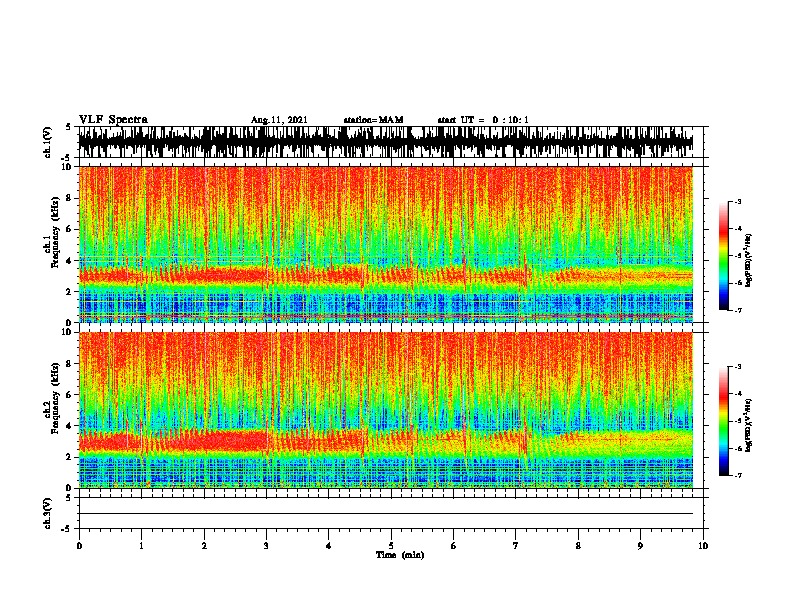This screenshot has width=792, height=612.
Task: Click time axis tick label '2'
Action: pyautogui.click(x=204, y=546)
